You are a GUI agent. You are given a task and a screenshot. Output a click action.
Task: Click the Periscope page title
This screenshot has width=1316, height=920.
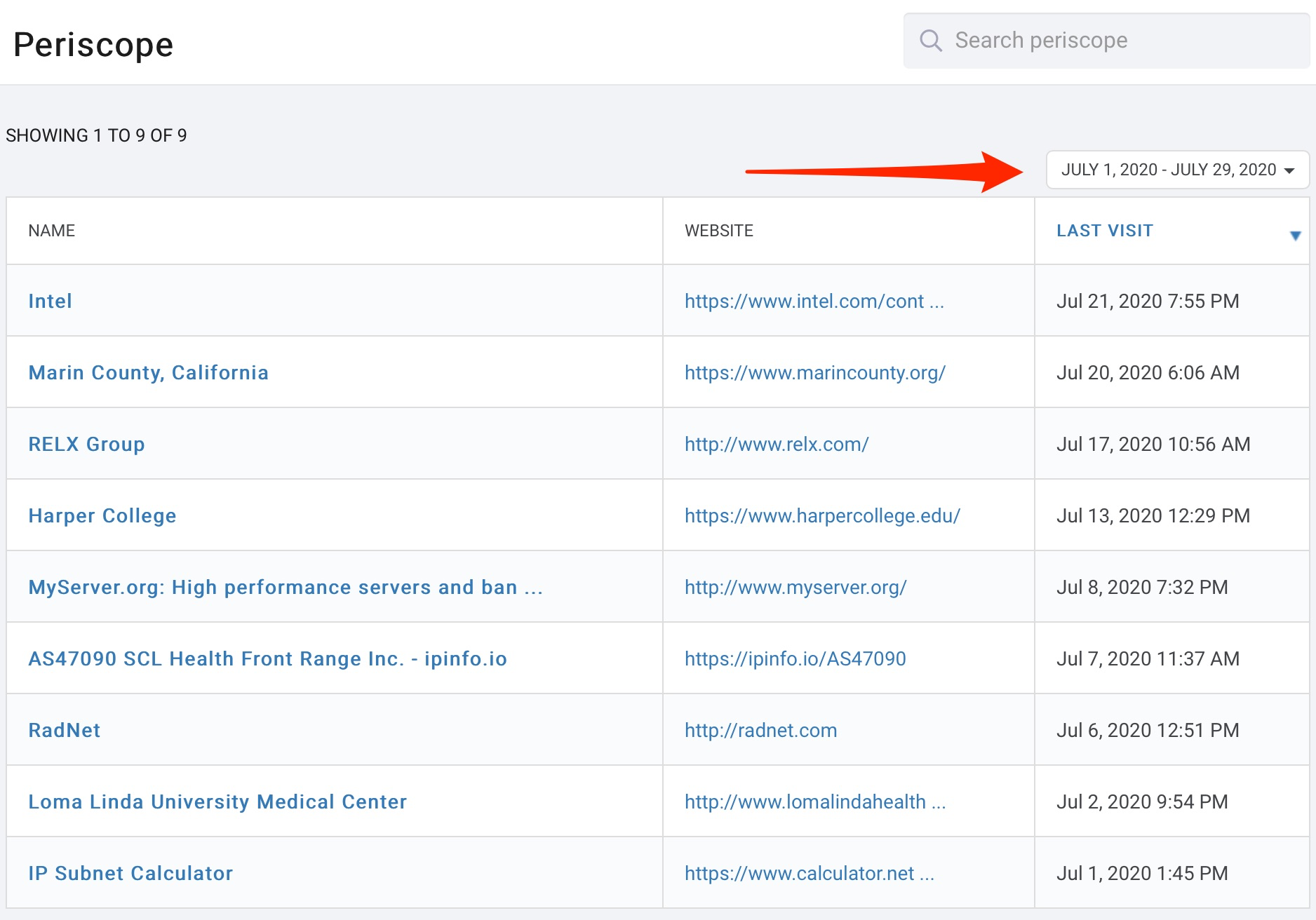click(93, 45)
